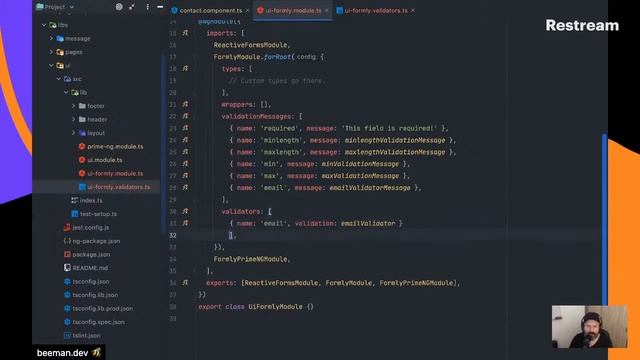Collapse the src folder
The image size is (640, 360).
(x=59, y=79)
